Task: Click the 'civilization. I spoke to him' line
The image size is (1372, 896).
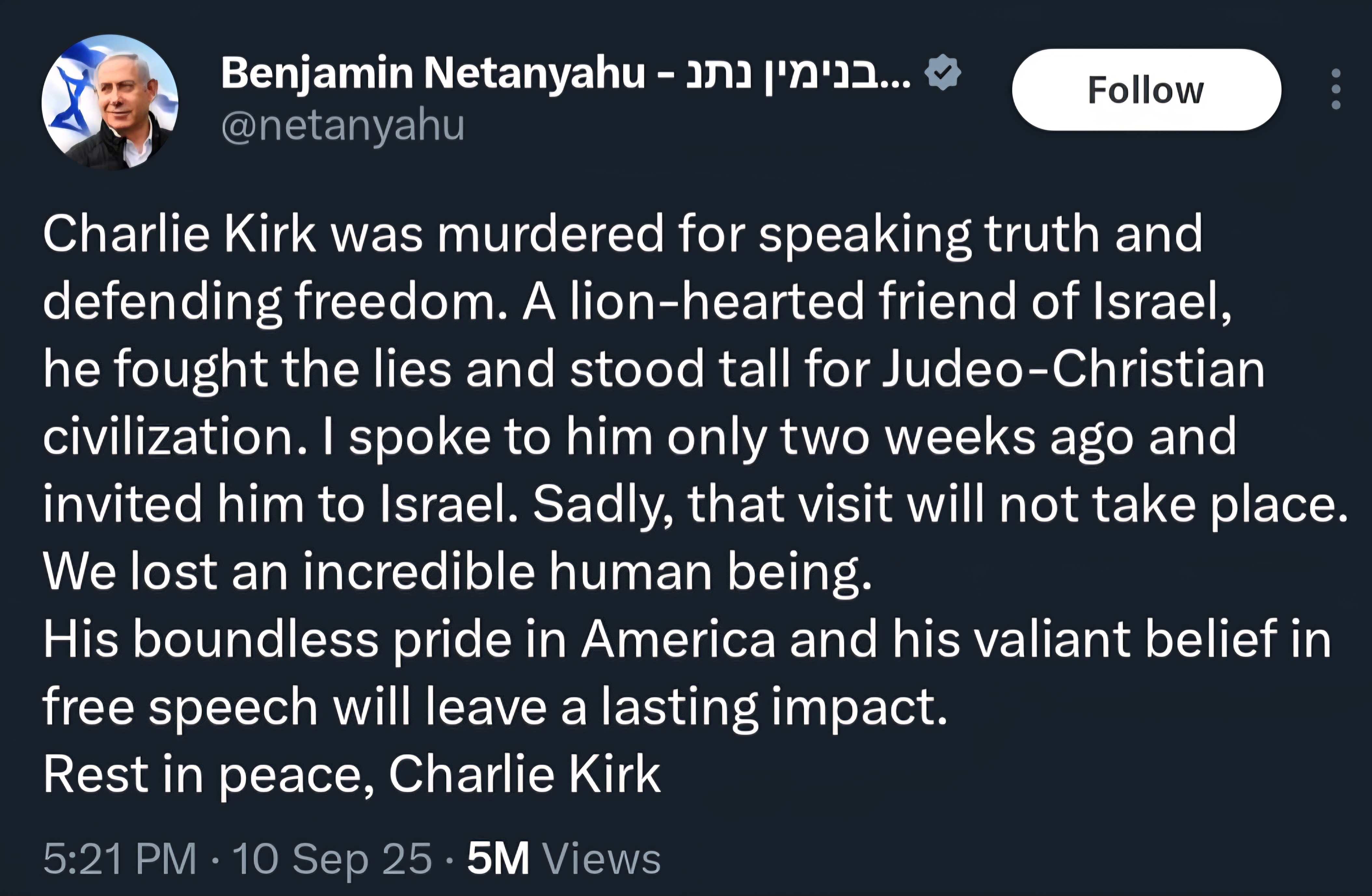Action: (640, 437)
